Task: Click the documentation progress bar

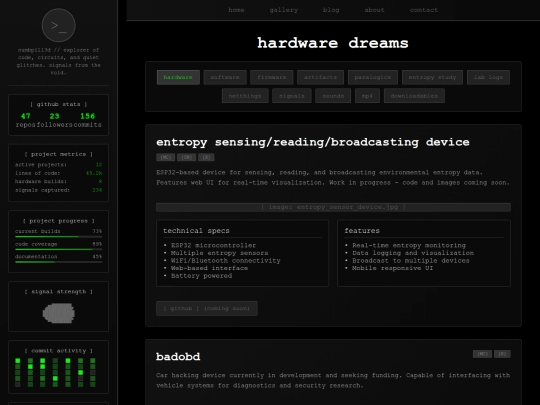Action: pyautogui.click(x=59, y=262)
